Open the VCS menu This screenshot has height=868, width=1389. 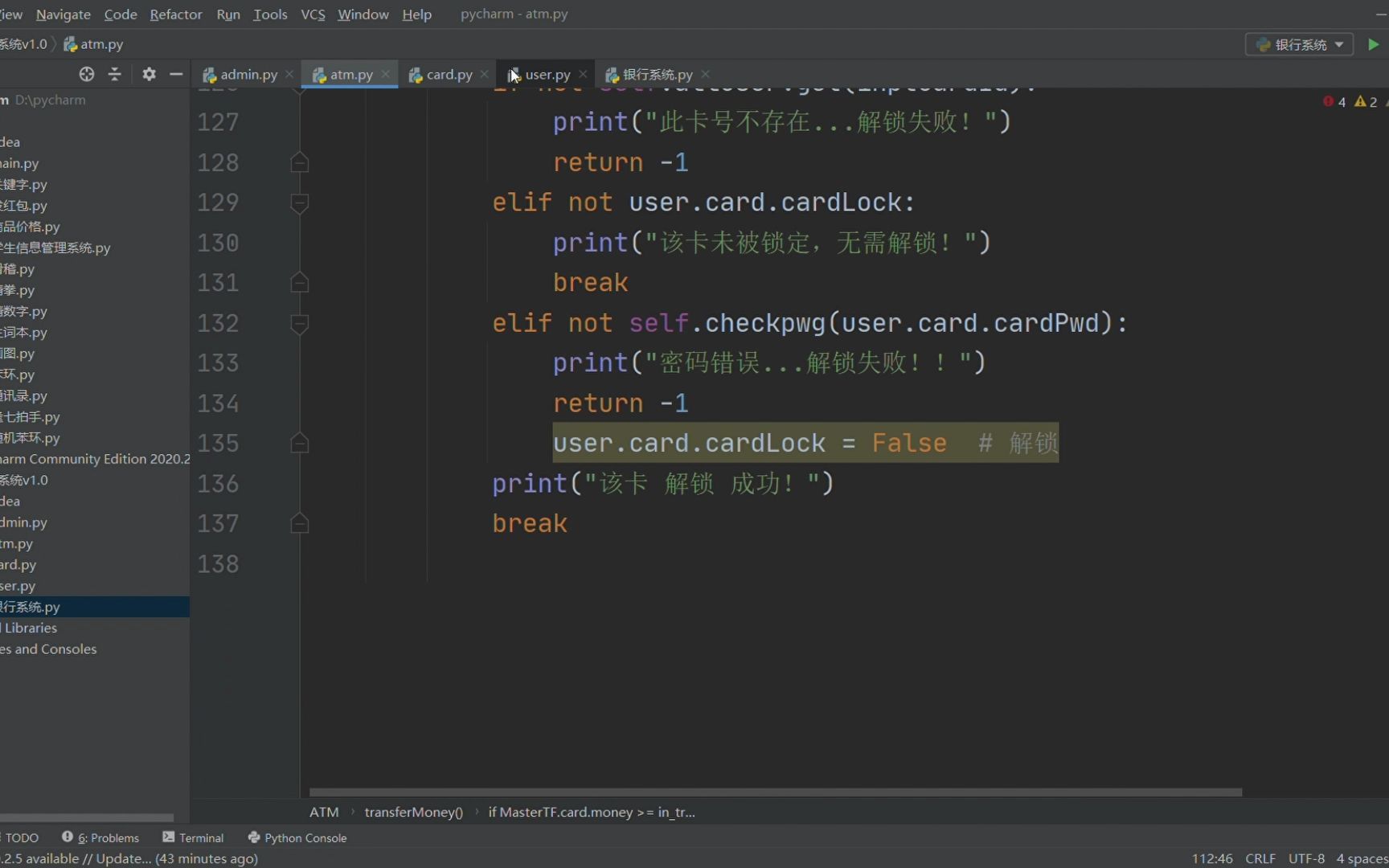point(313,14)
